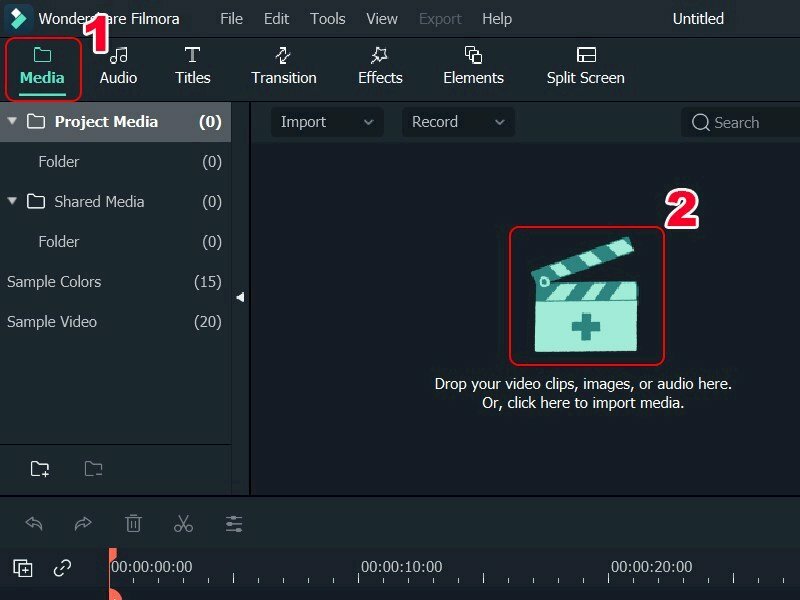
Task: Collapse the Shared Media section
Action: [x=13, y=201]
